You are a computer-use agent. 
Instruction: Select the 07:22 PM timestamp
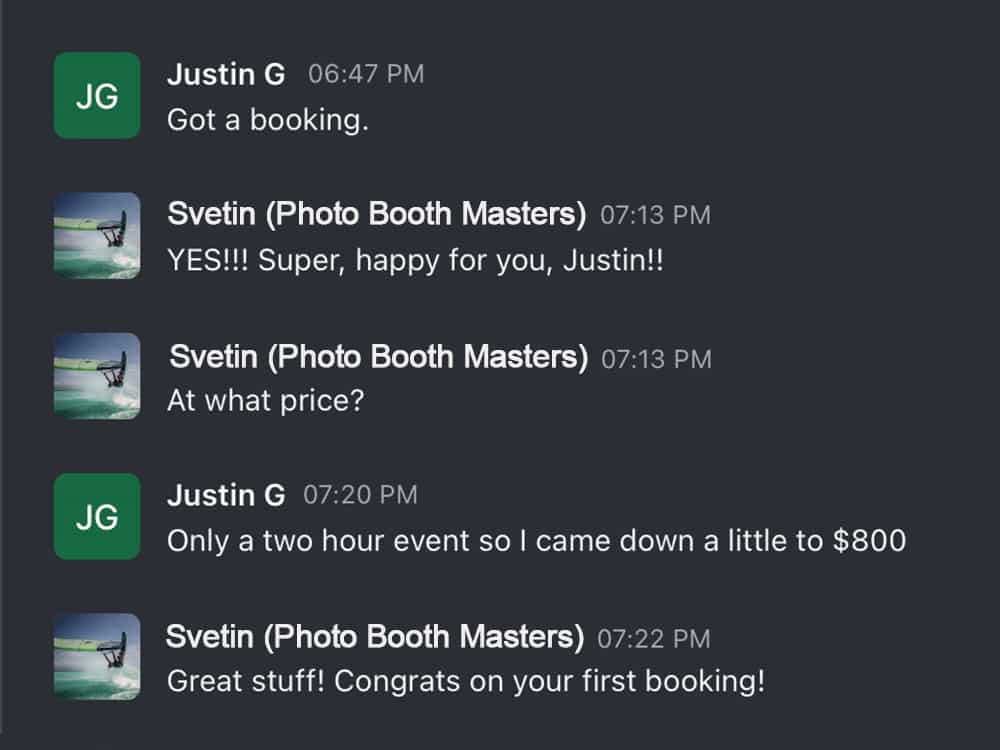(x=654, y=639)
